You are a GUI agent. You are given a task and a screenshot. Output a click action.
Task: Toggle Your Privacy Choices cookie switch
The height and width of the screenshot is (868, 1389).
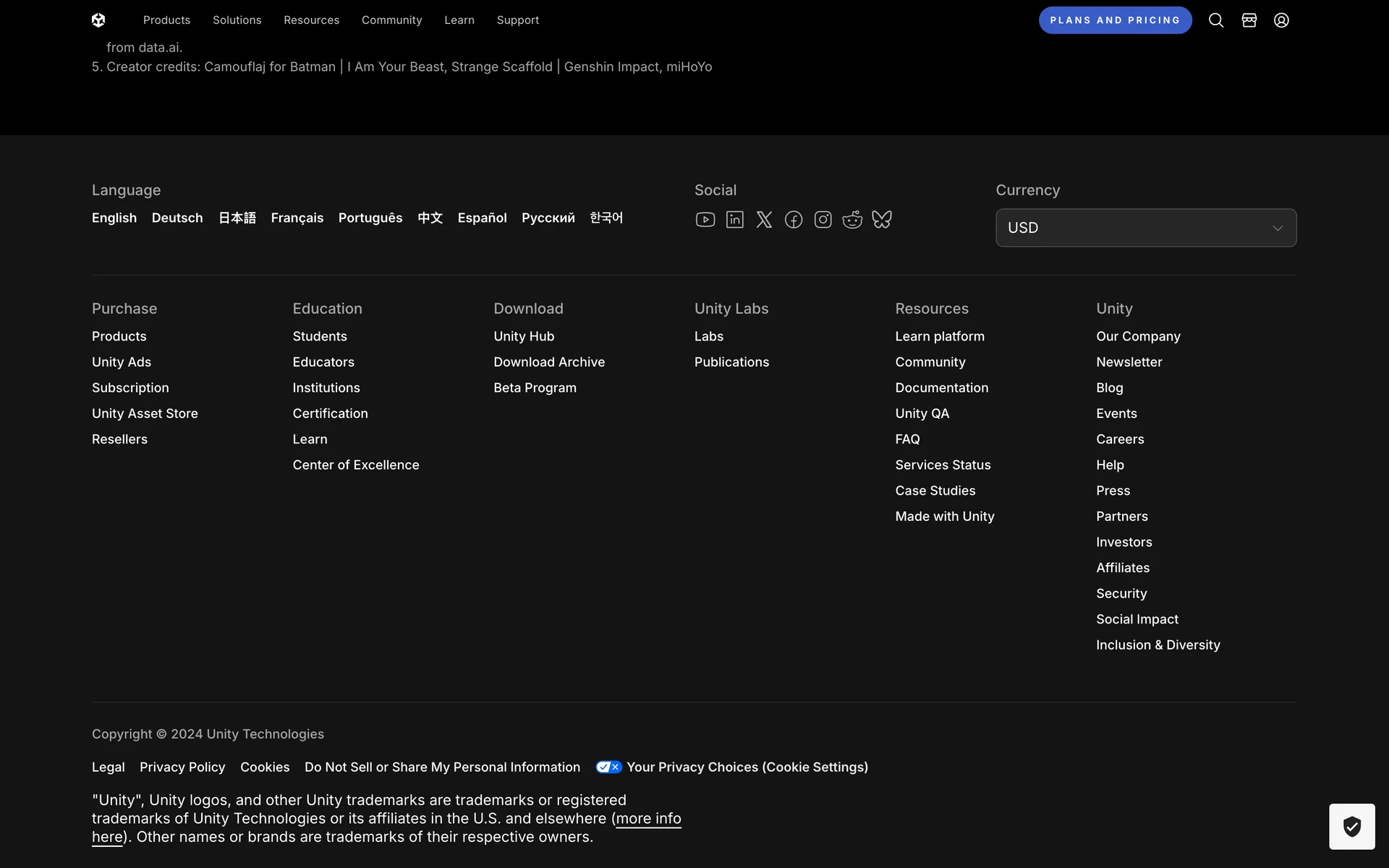[x=608, y=767]
